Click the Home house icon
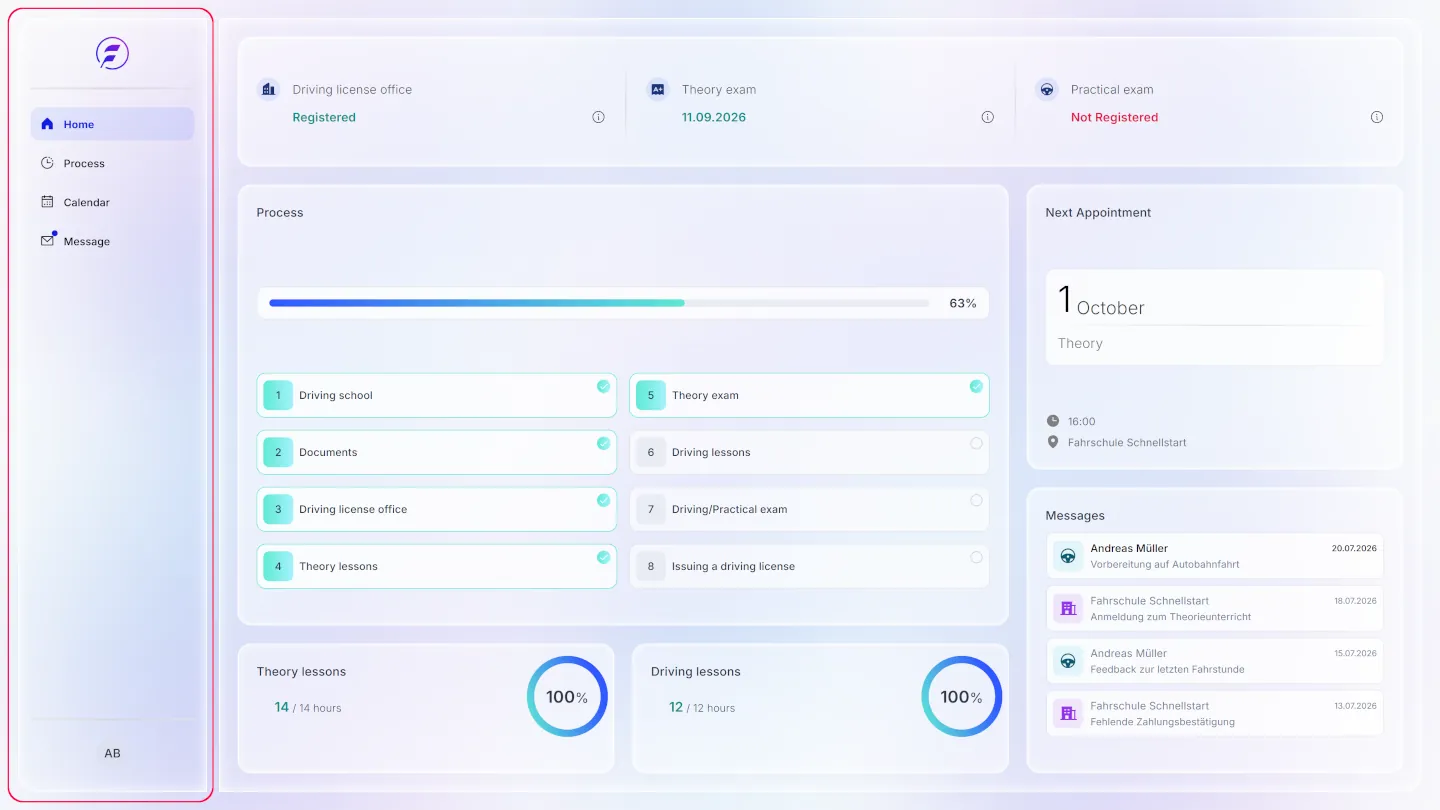This screenshot has width=1440, height=810. pos(47,124)
